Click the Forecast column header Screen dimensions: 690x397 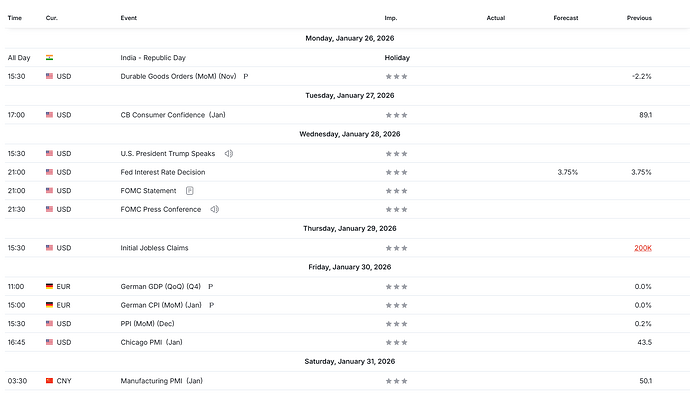[566, 18]
